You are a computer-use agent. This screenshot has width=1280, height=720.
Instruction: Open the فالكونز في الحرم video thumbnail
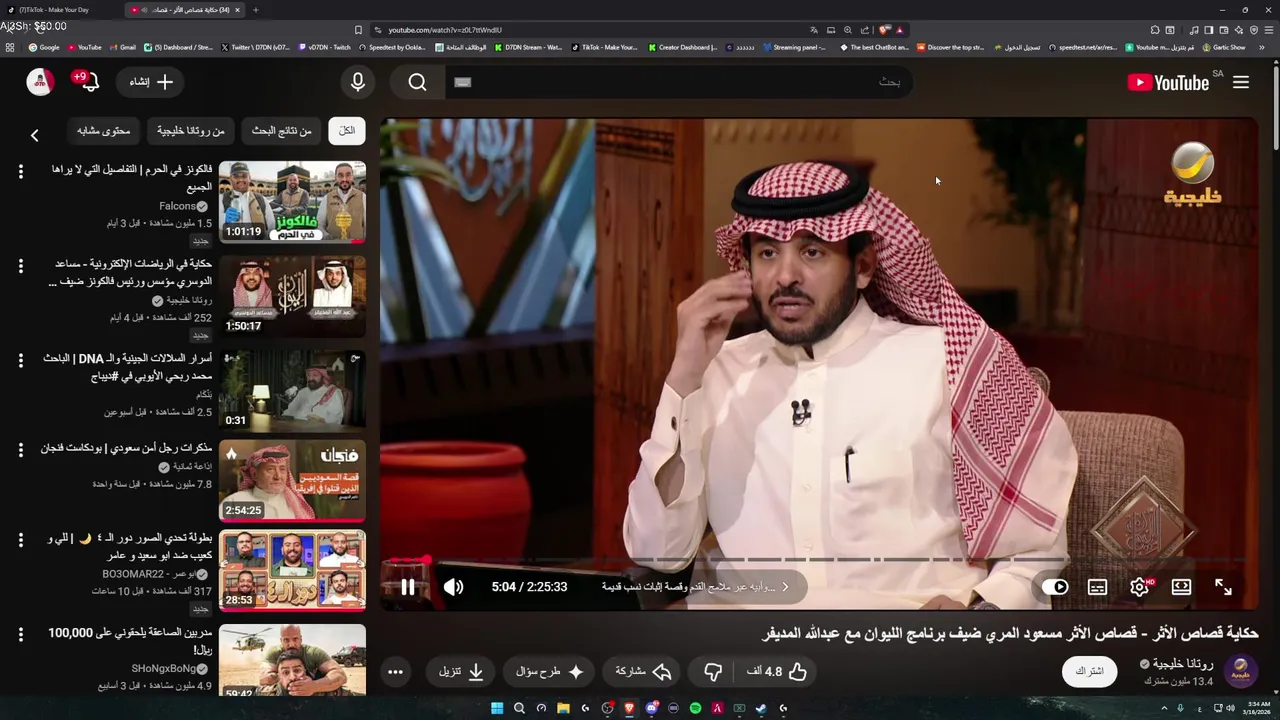292,202
